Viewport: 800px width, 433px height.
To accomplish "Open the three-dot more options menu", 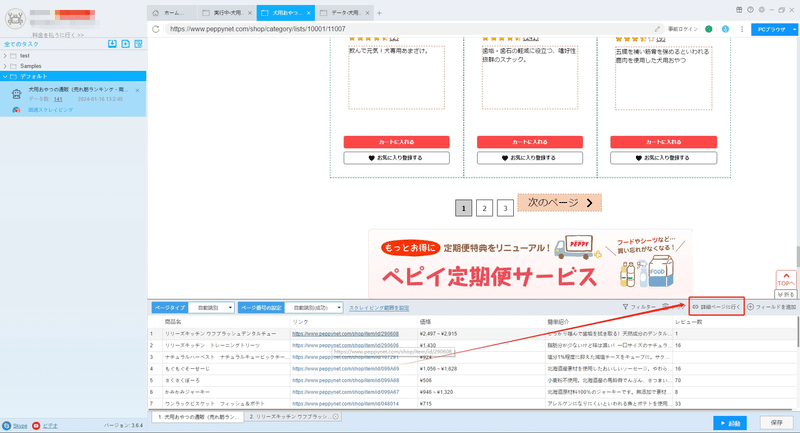I will pos(742,29).
